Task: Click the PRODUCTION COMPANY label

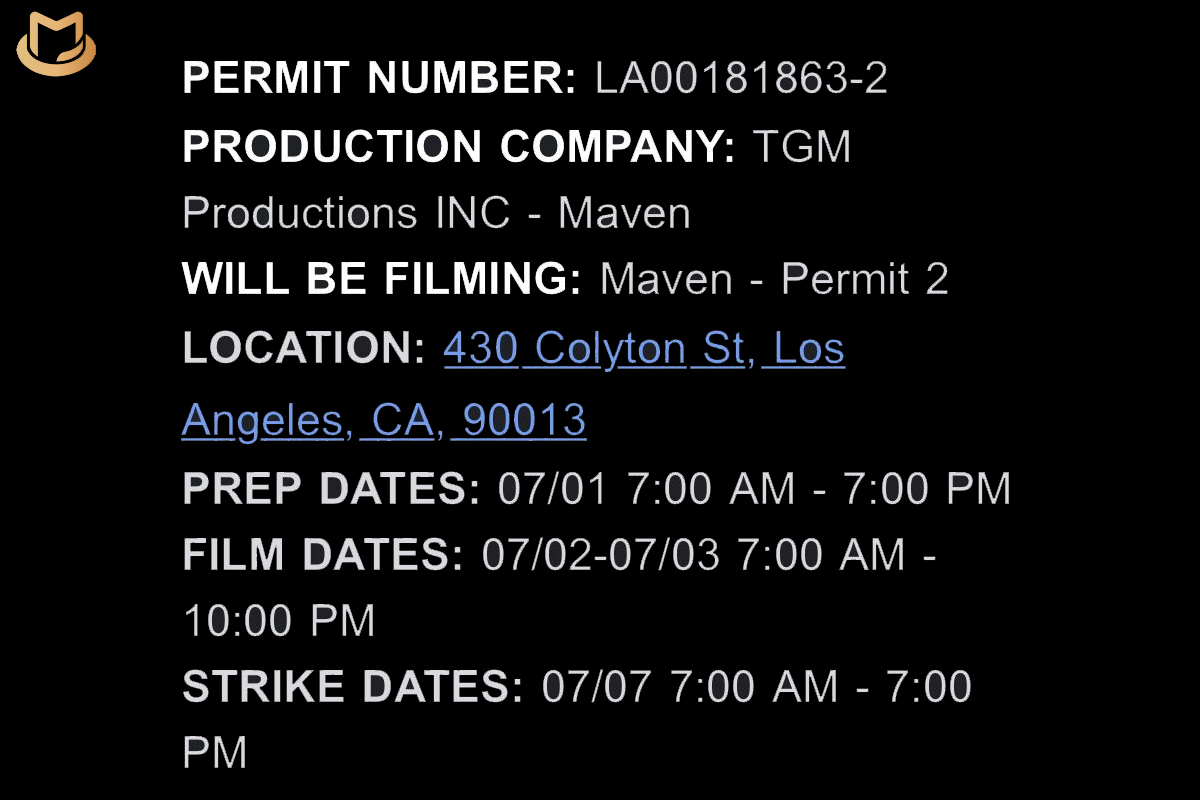Action: (459, 147)
